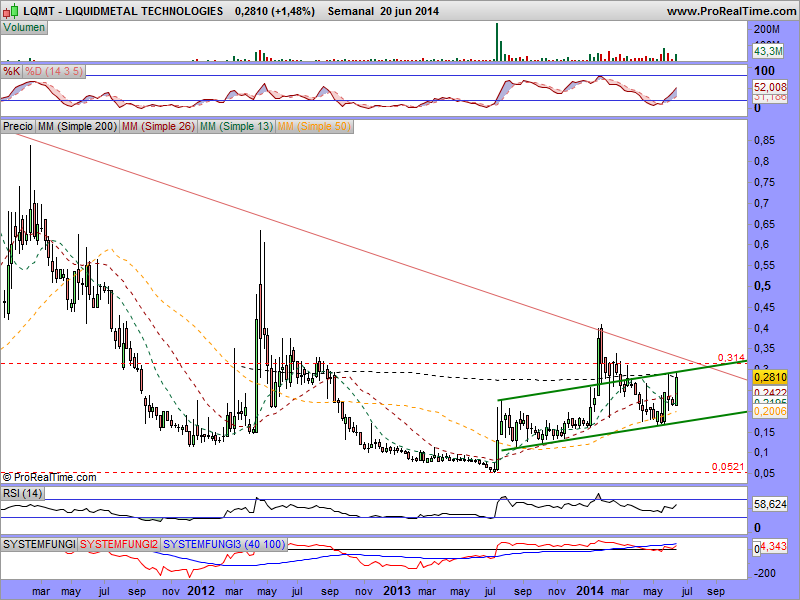800x600 pixels.
Task: Click the Semanal timeframe text
Action: [351, 11]
